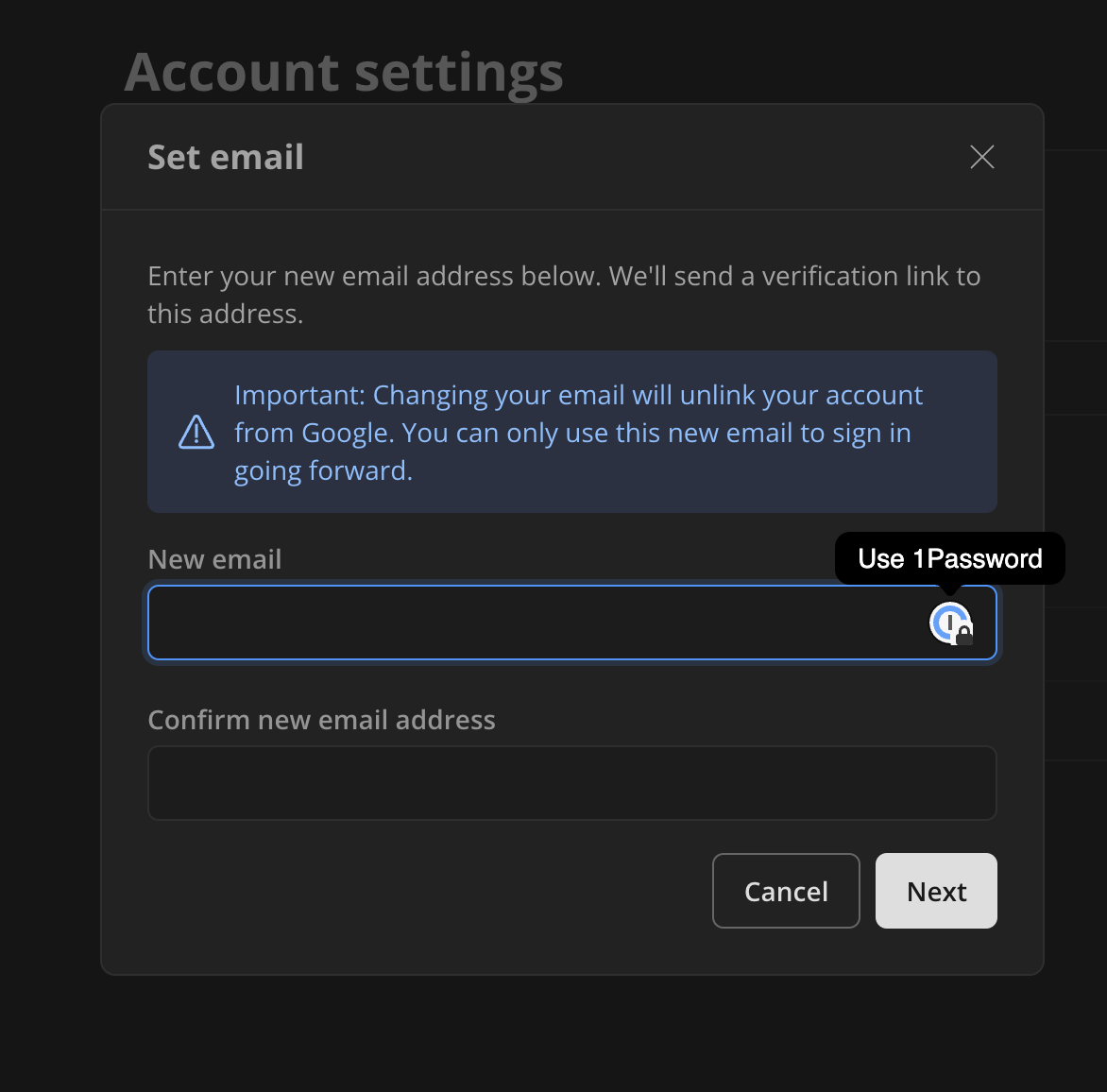1107x1092 pixels.
Task: Click the lock badge on 1Password icon
Action: click(x=964, y=635)
